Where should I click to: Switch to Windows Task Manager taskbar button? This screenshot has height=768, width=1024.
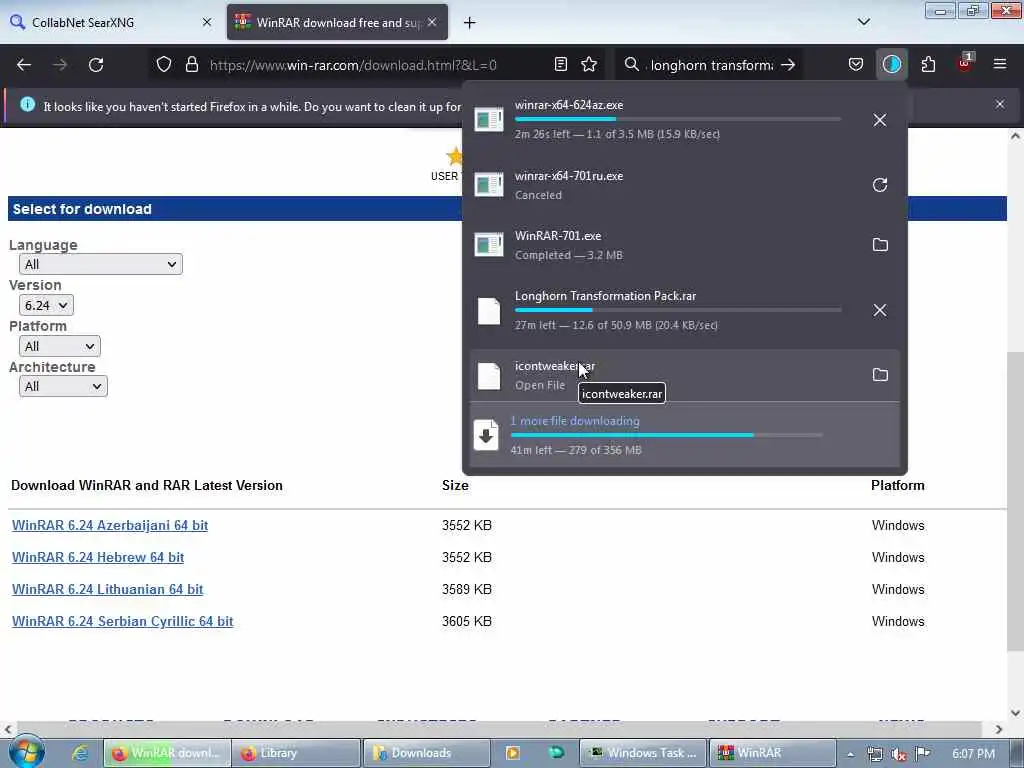(x=643, y=753)
